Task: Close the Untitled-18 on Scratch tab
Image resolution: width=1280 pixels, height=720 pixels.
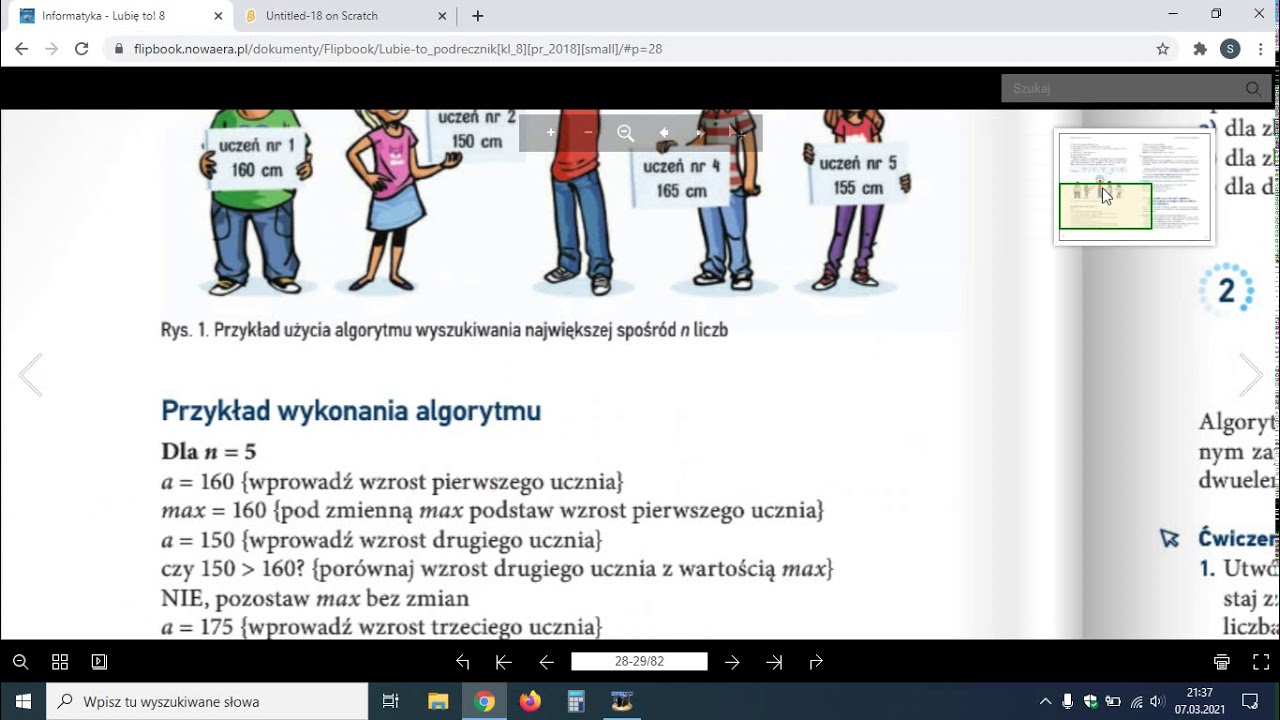Action: [441, 16]
